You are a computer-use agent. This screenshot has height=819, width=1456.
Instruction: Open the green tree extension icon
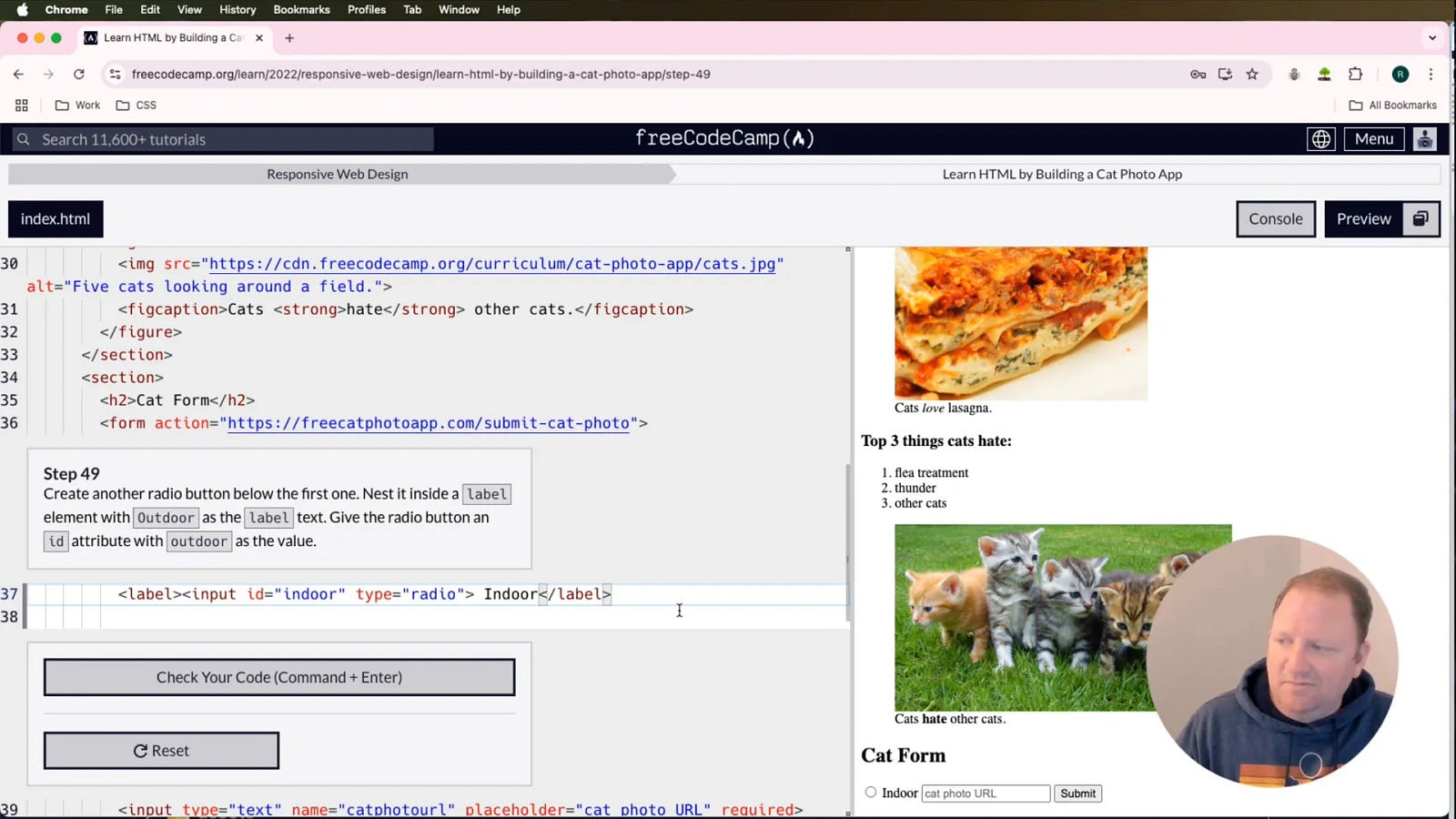pos(1324,75)
